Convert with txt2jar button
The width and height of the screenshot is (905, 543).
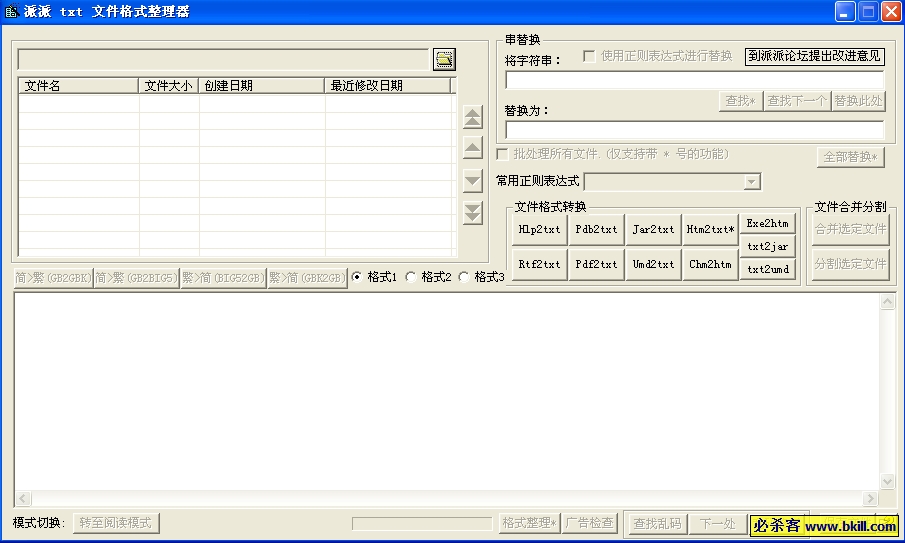tap(768, 246)
